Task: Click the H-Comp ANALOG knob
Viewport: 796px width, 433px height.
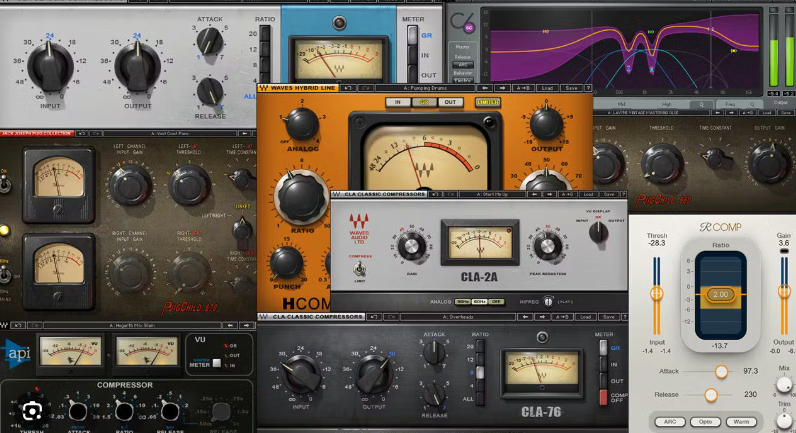Action: [302, 124]
